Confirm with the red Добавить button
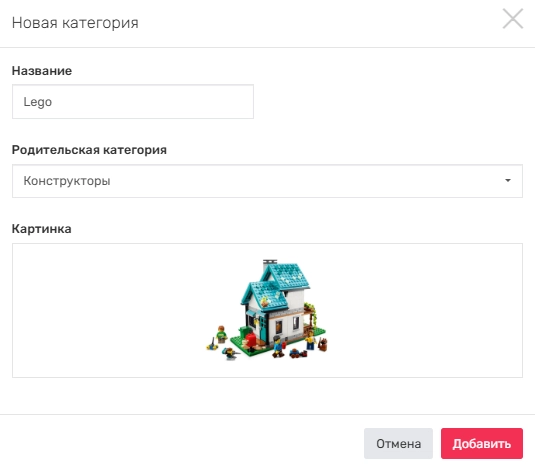 point(482,444)
